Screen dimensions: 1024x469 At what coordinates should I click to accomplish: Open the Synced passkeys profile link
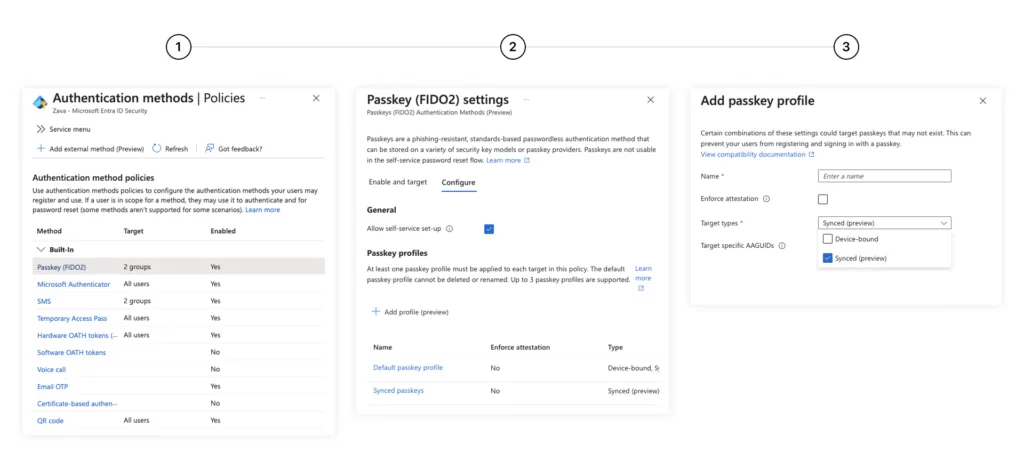(x=398, y=390)
